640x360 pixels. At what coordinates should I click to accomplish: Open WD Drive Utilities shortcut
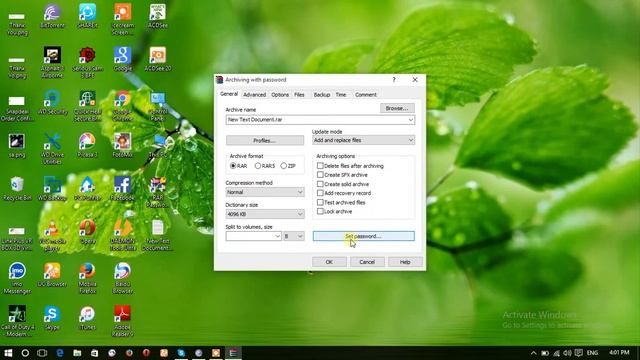pos(52,149)
